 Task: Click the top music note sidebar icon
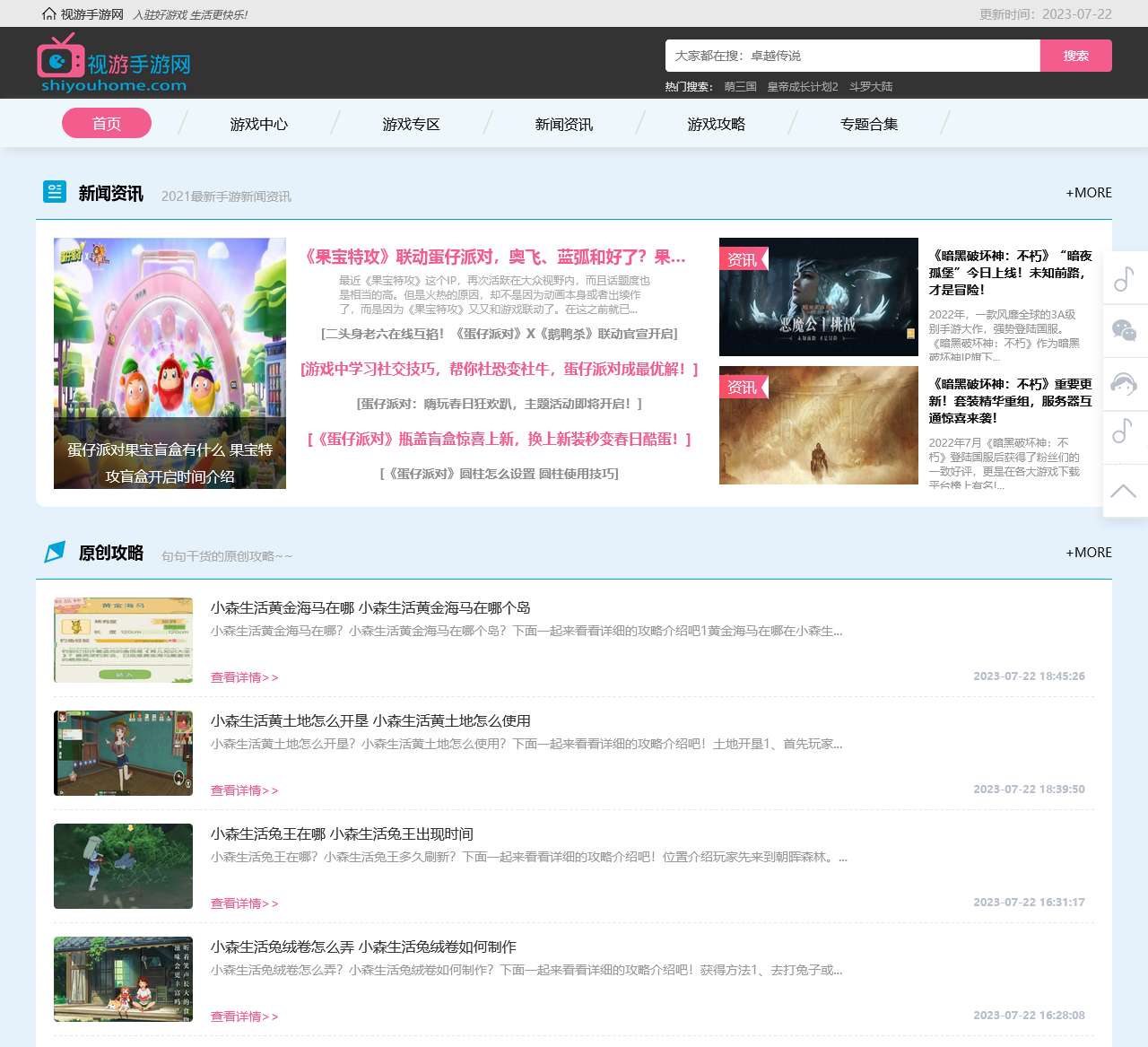coord(1125,280)
